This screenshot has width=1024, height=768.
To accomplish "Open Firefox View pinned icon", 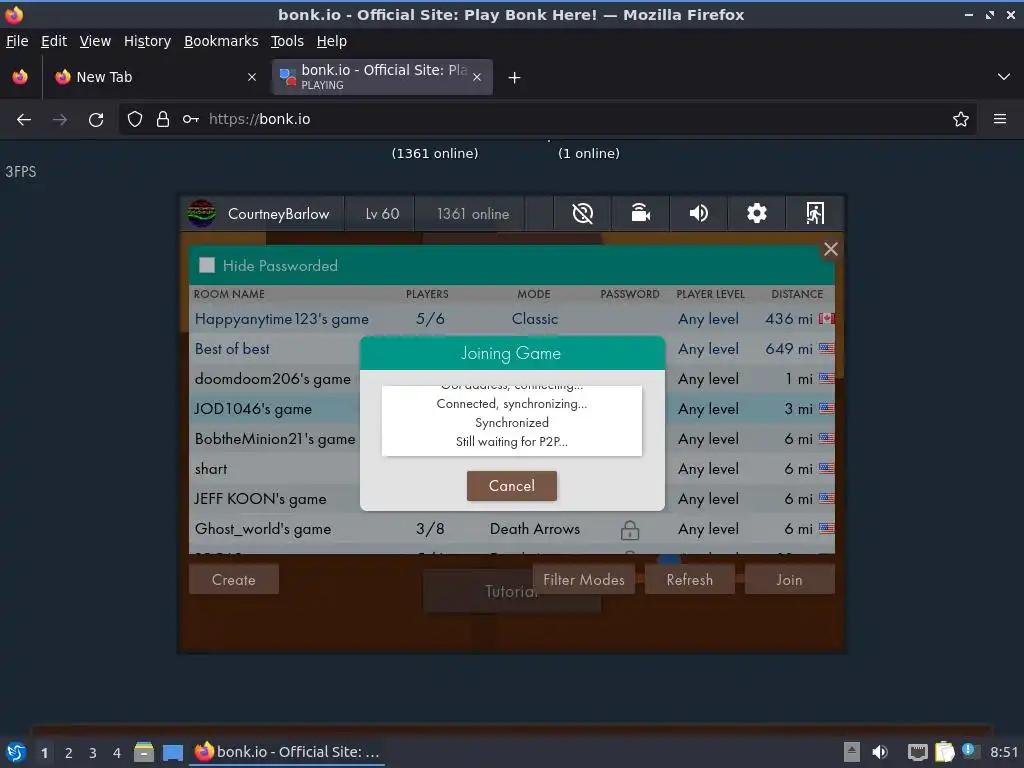I will (20, 77).
